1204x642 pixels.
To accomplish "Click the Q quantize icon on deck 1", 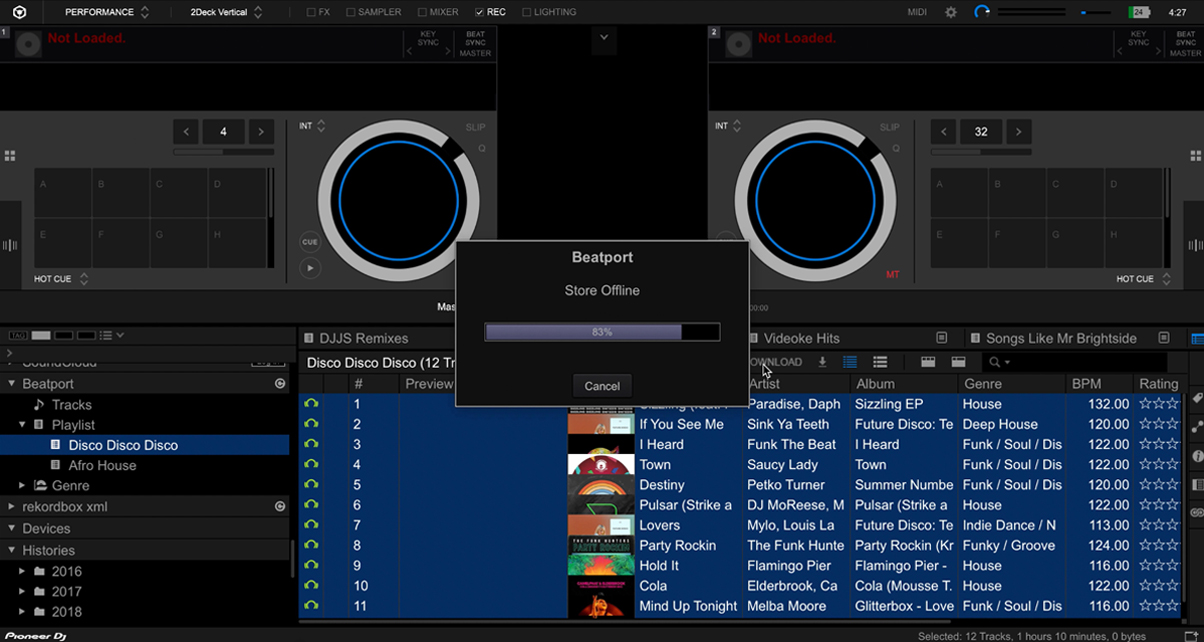I will tap(481, 149).
